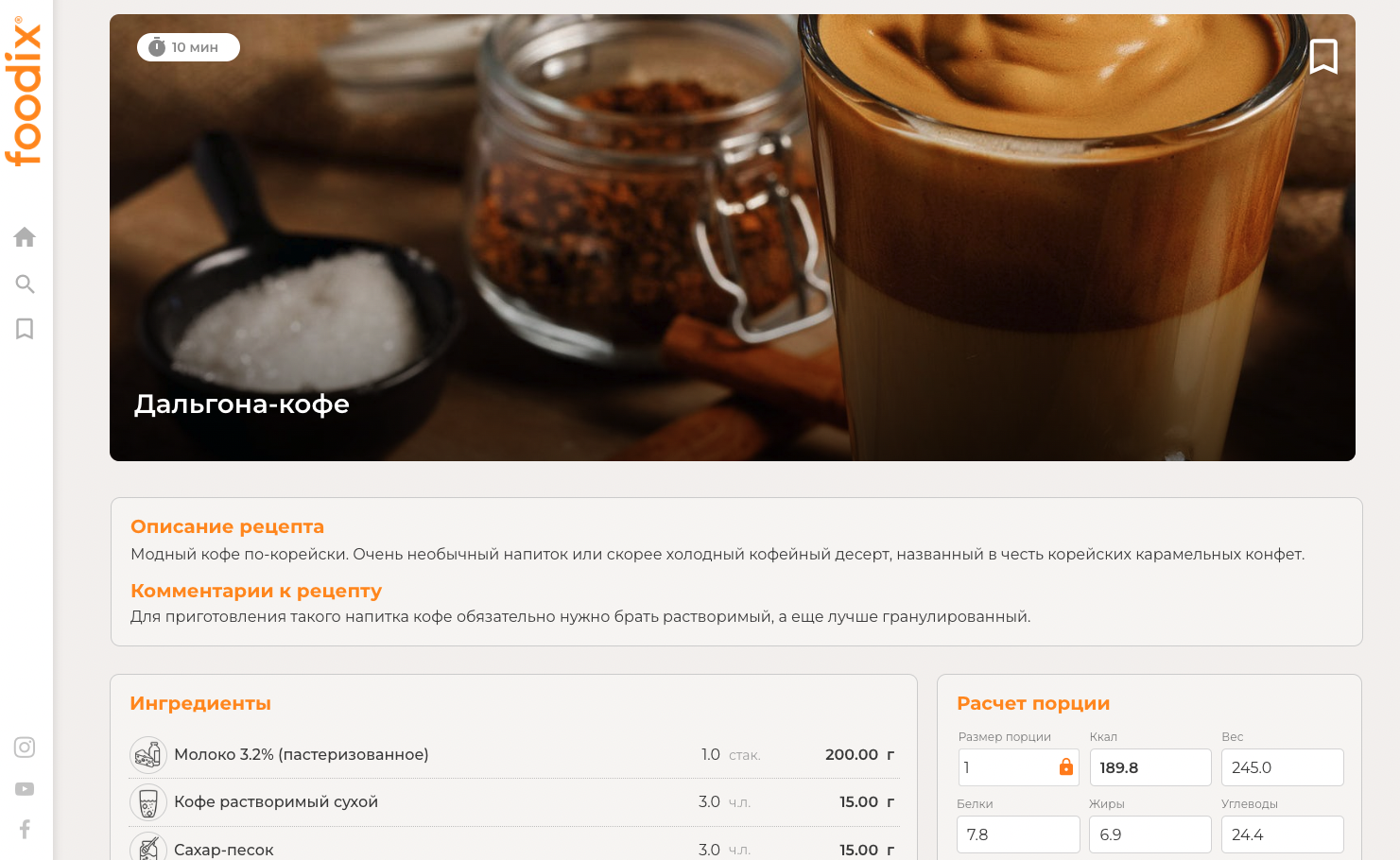Open the Instagram link icon
The image size is (1400, 860).
click(x=25, y=748)
